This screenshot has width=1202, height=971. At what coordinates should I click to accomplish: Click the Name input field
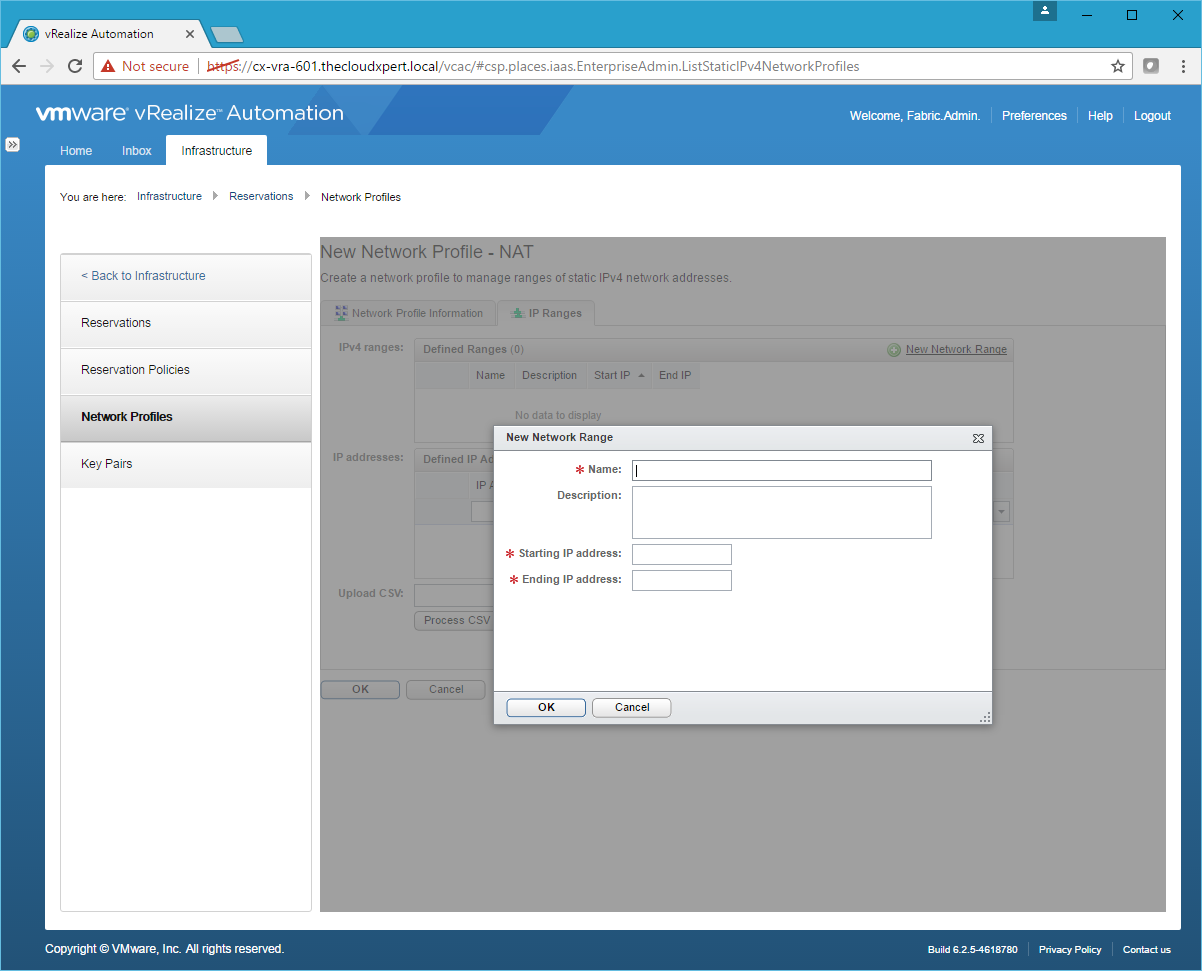781,470
